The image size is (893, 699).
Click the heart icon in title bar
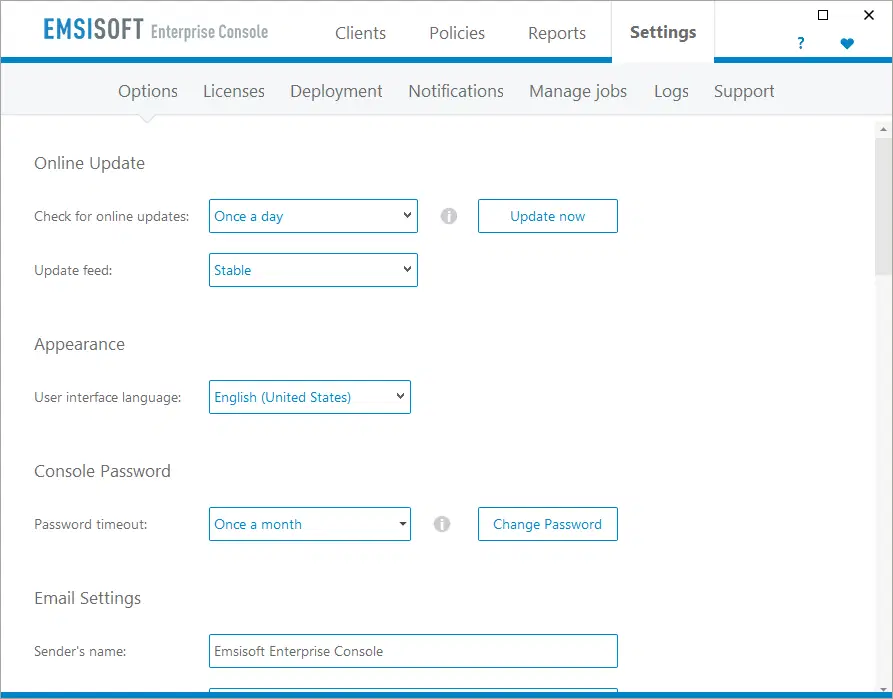point(847,44)
